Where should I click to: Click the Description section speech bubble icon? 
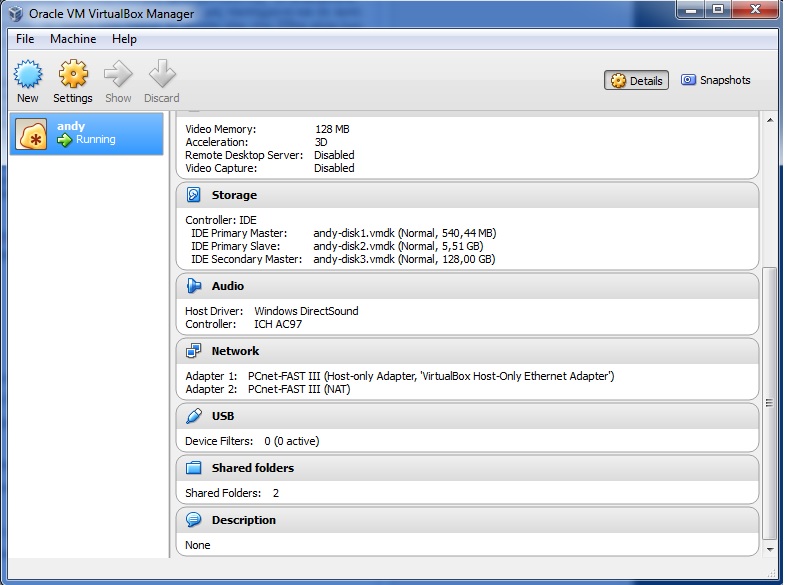(193, 520)
